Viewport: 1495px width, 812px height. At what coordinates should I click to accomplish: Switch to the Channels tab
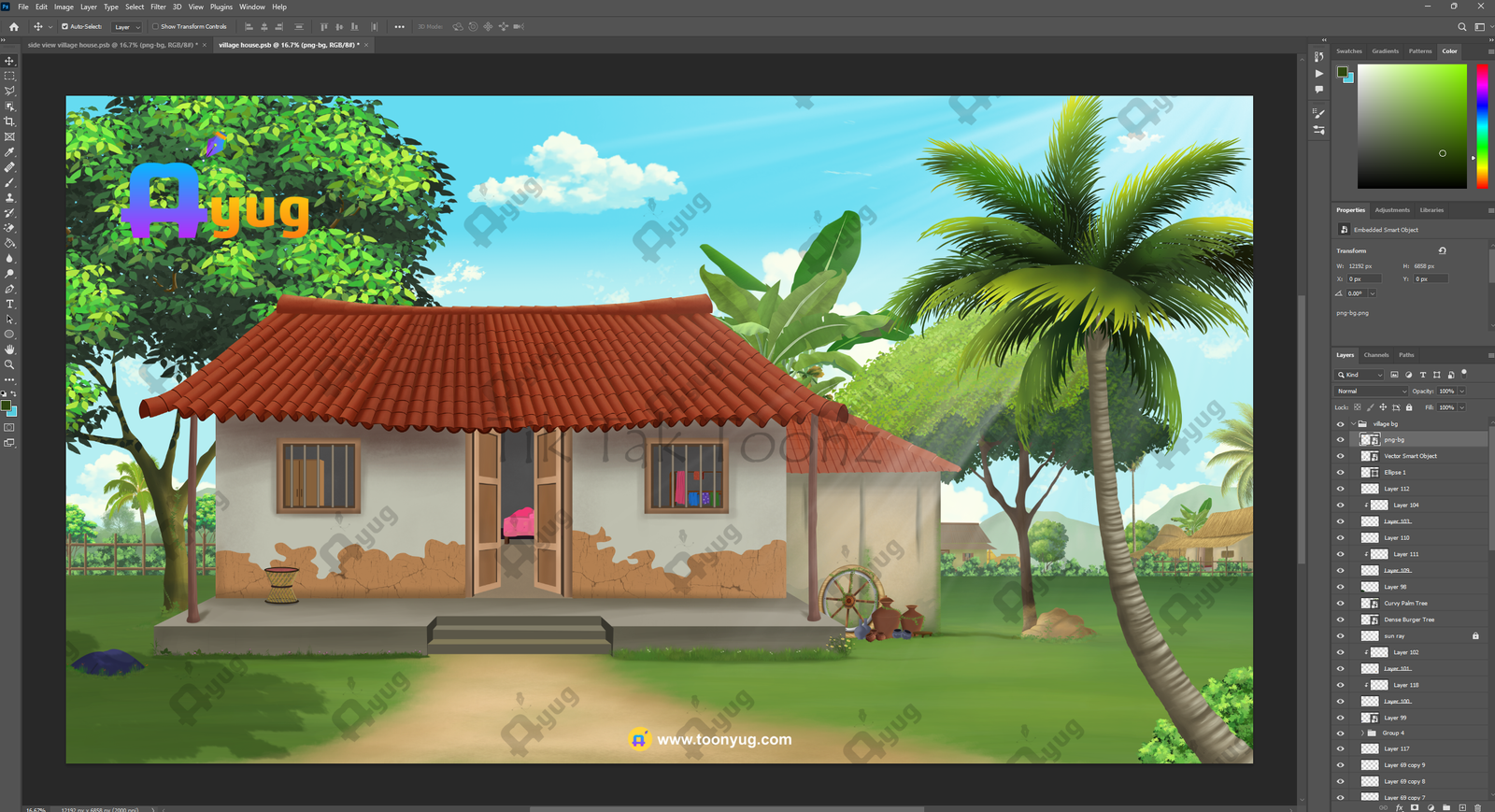(1375, 355)
